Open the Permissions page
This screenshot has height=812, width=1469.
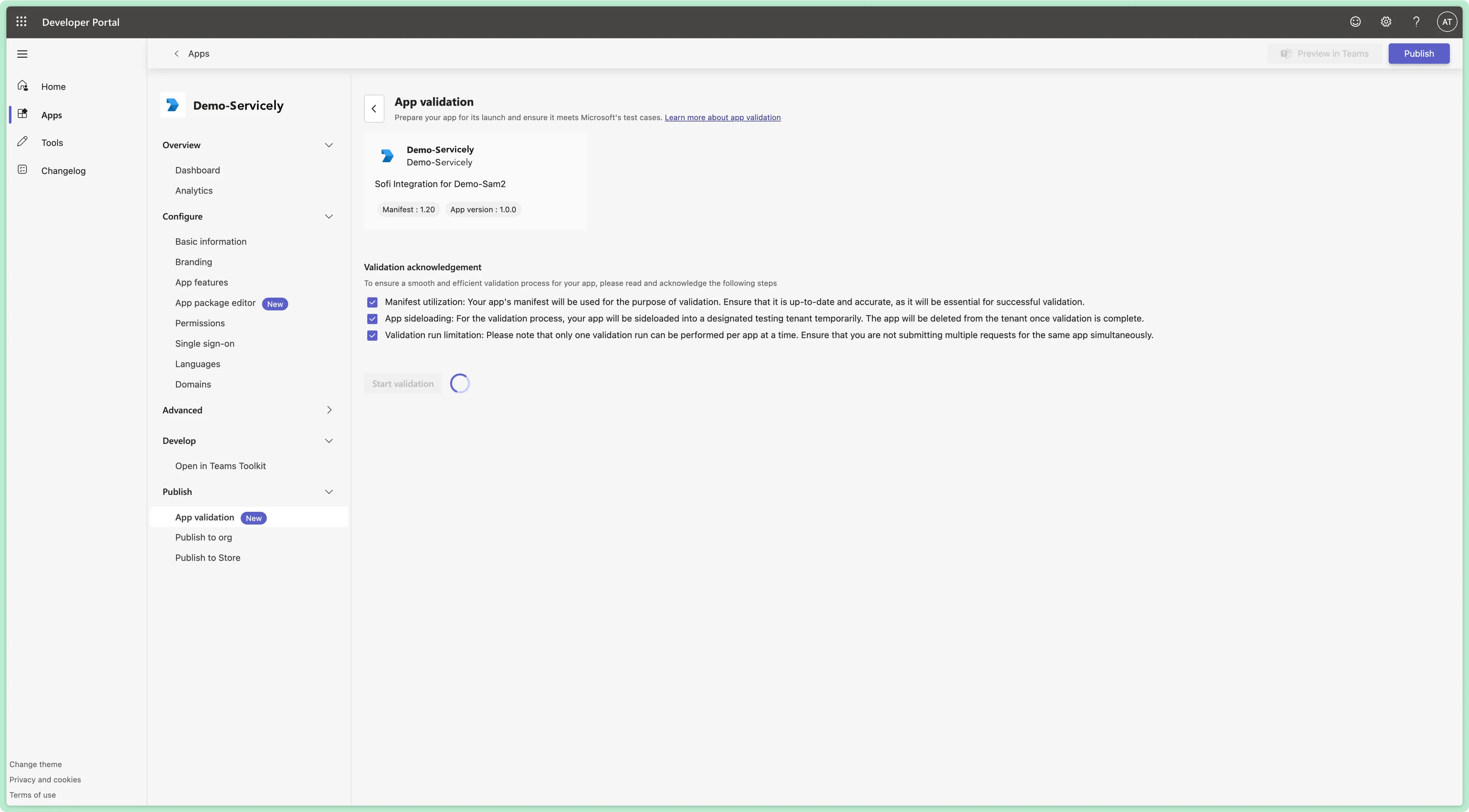pos(200,323)
